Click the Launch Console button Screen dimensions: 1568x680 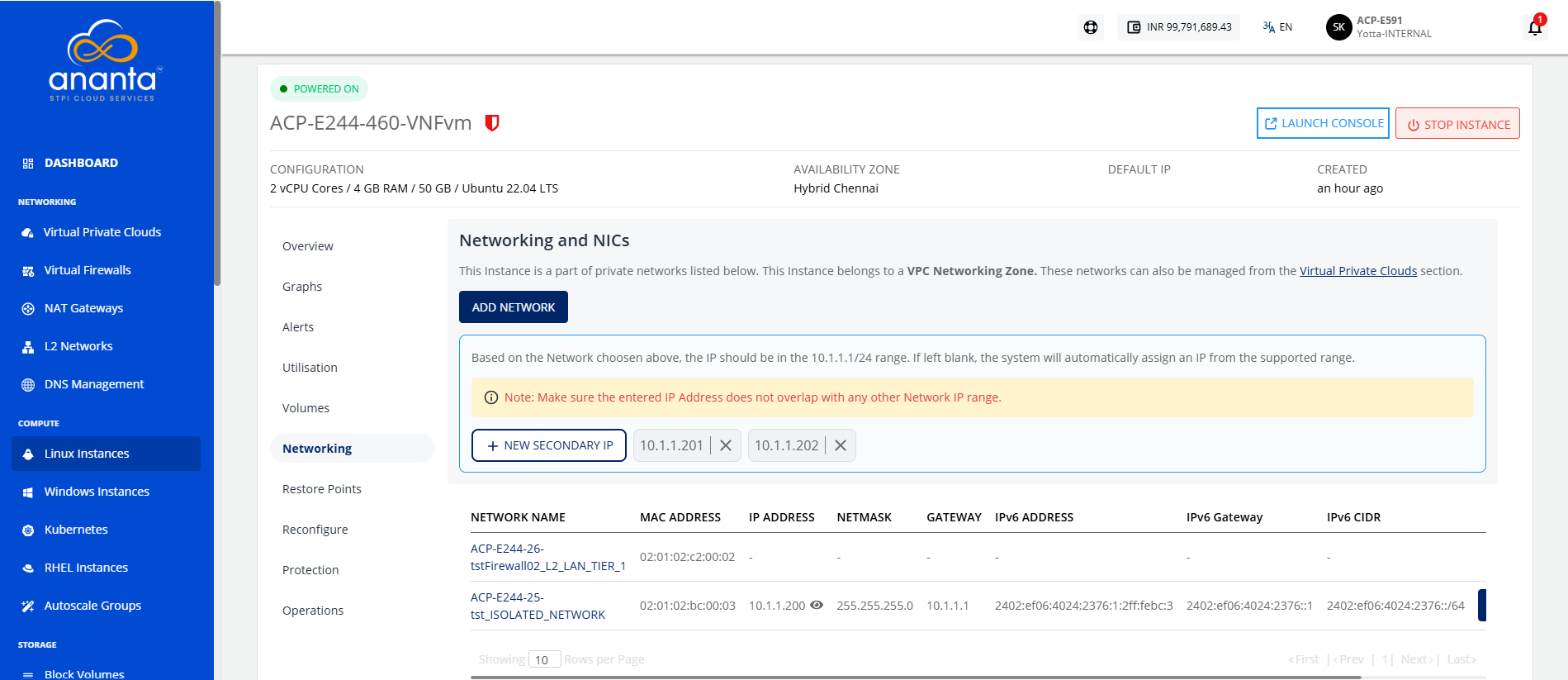(x=1323, y=123)
